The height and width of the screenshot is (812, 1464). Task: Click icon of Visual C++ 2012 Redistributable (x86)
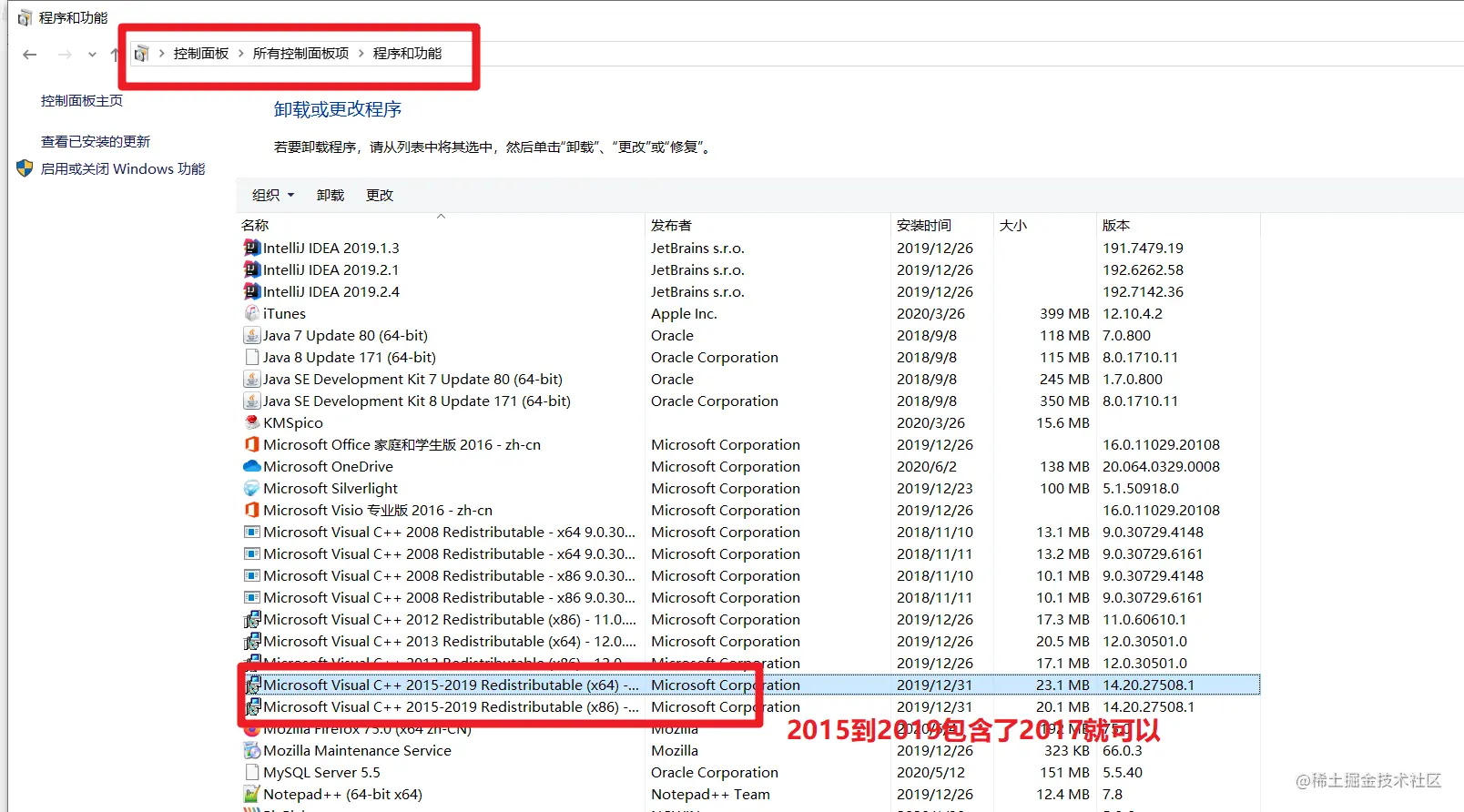(252, 619)
